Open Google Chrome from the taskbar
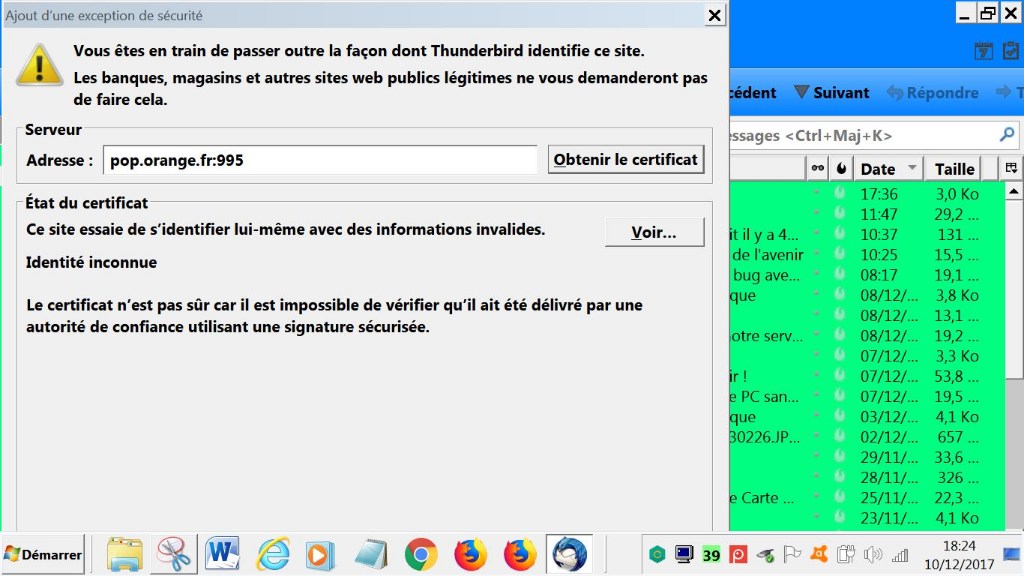The width and height of the screenshot is (1024, 576). [421, 553]
